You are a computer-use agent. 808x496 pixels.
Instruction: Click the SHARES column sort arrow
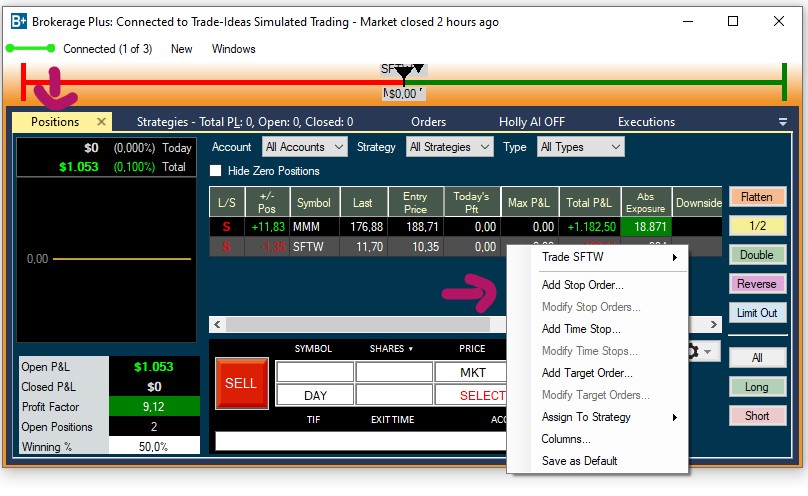411,349
